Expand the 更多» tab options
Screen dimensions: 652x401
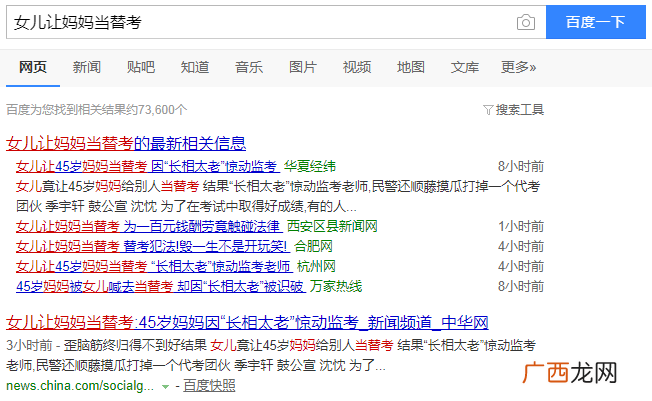click(519, 67)
